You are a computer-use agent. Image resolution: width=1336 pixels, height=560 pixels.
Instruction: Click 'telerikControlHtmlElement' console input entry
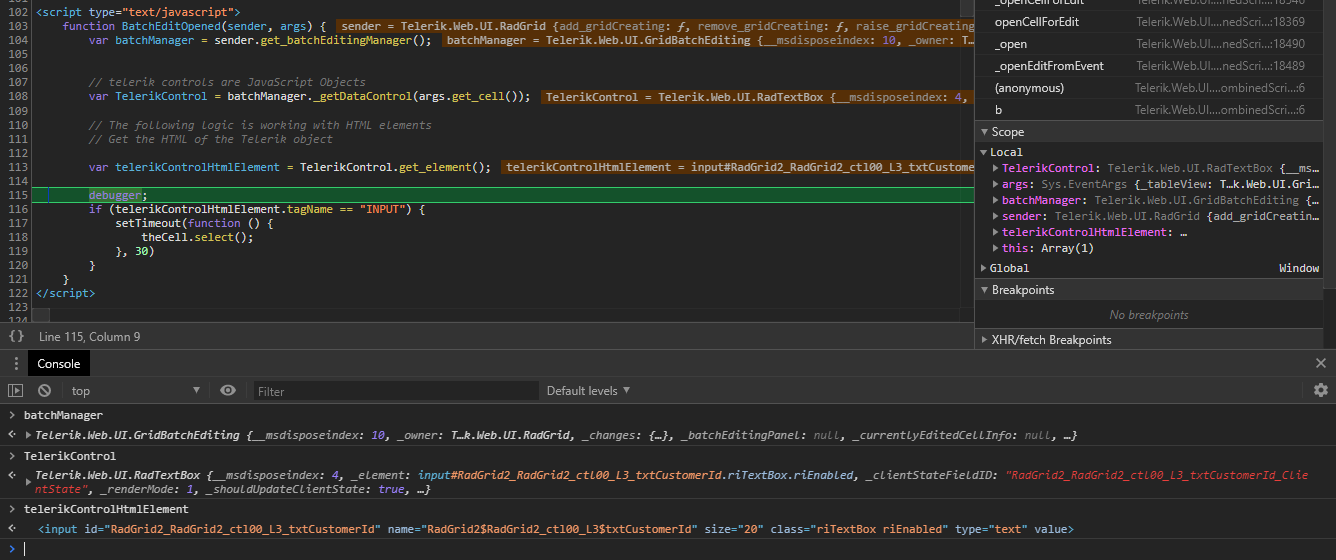(x=106, y=509)
